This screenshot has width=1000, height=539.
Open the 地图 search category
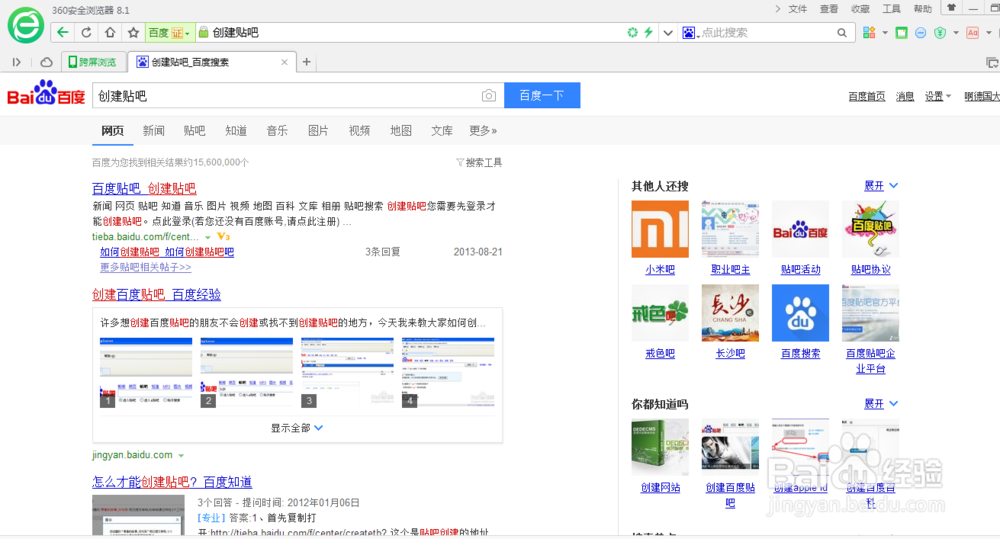click(401, 131)
